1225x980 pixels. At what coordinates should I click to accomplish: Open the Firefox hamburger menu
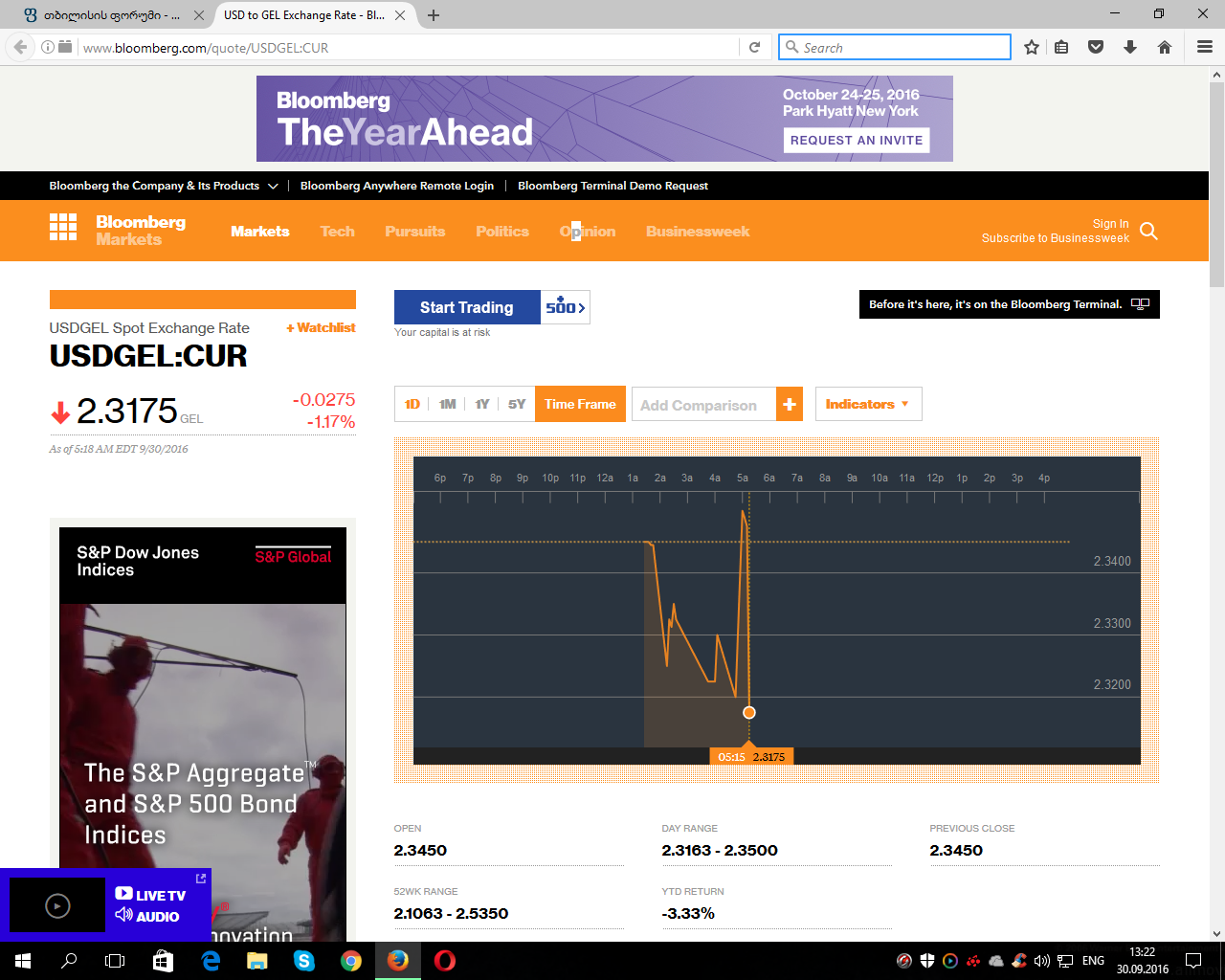[1205, 47]
